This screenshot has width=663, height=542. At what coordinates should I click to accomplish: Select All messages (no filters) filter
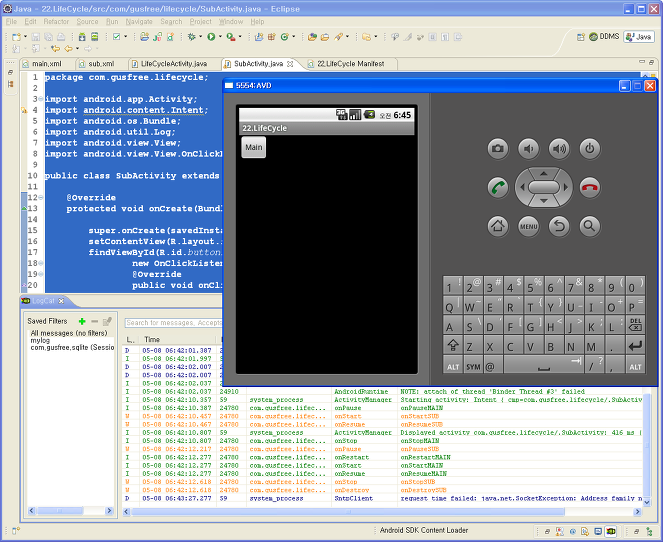[68, 333]
